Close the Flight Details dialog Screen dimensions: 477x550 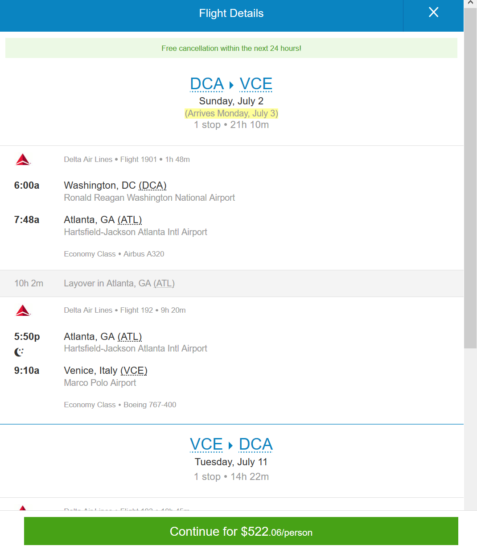coord(434,13)
